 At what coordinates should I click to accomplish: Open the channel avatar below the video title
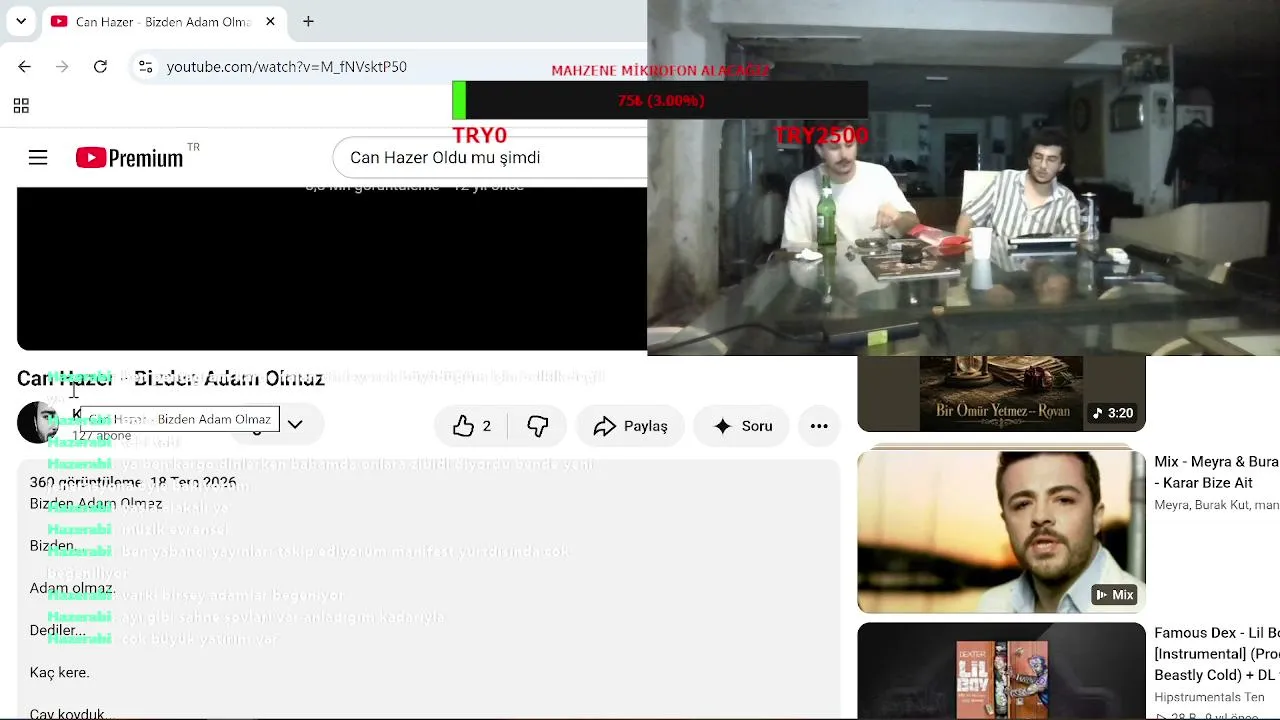pos(37,423)
